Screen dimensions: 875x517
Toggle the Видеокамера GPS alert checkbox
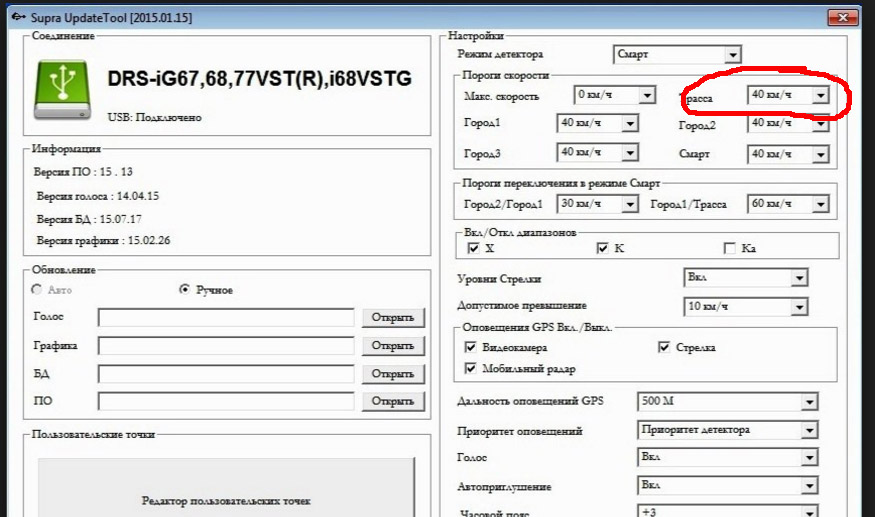pos(470,347)
